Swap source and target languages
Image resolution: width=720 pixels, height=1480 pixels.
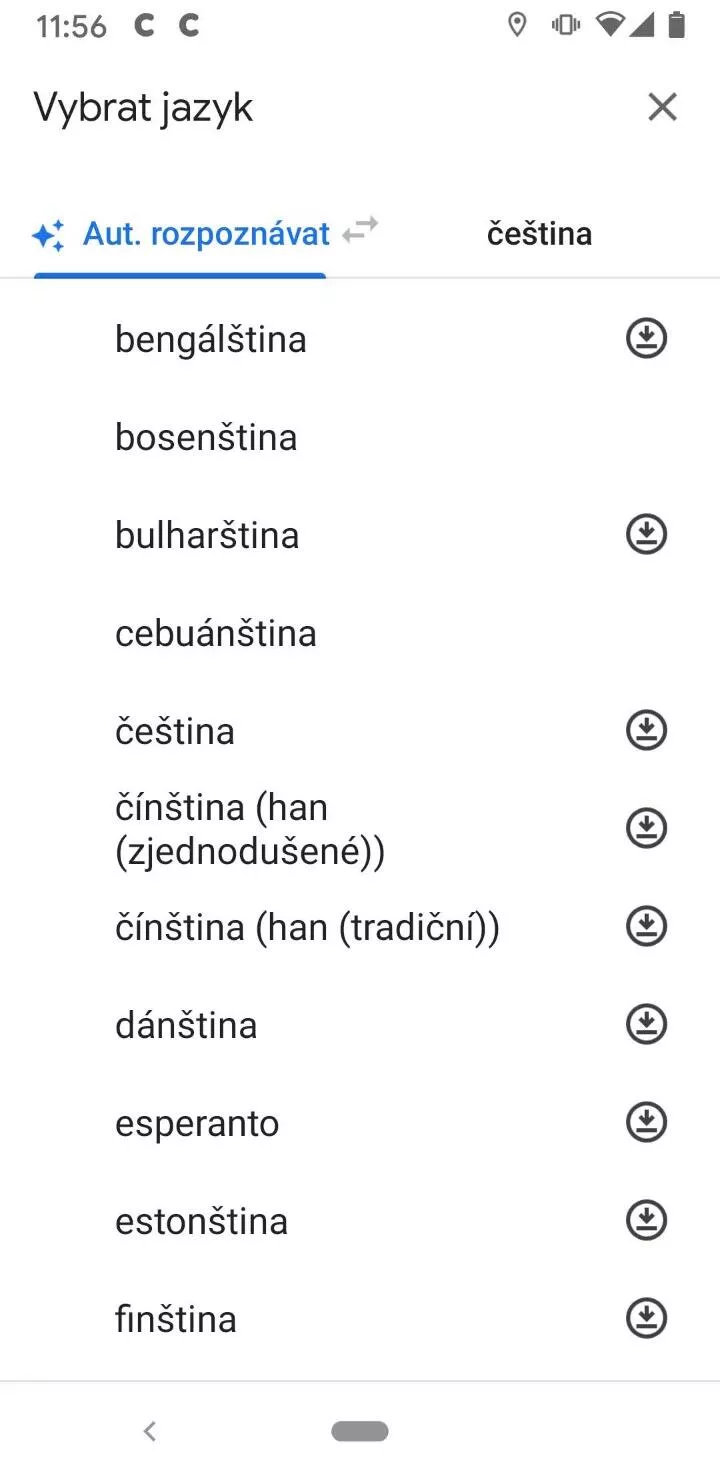[360, 230]
